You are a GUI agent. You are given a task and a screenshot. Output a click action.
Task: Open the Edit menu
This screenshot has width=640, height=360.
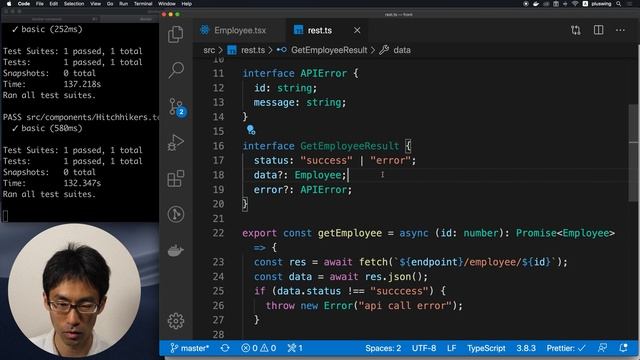point(53,4)
